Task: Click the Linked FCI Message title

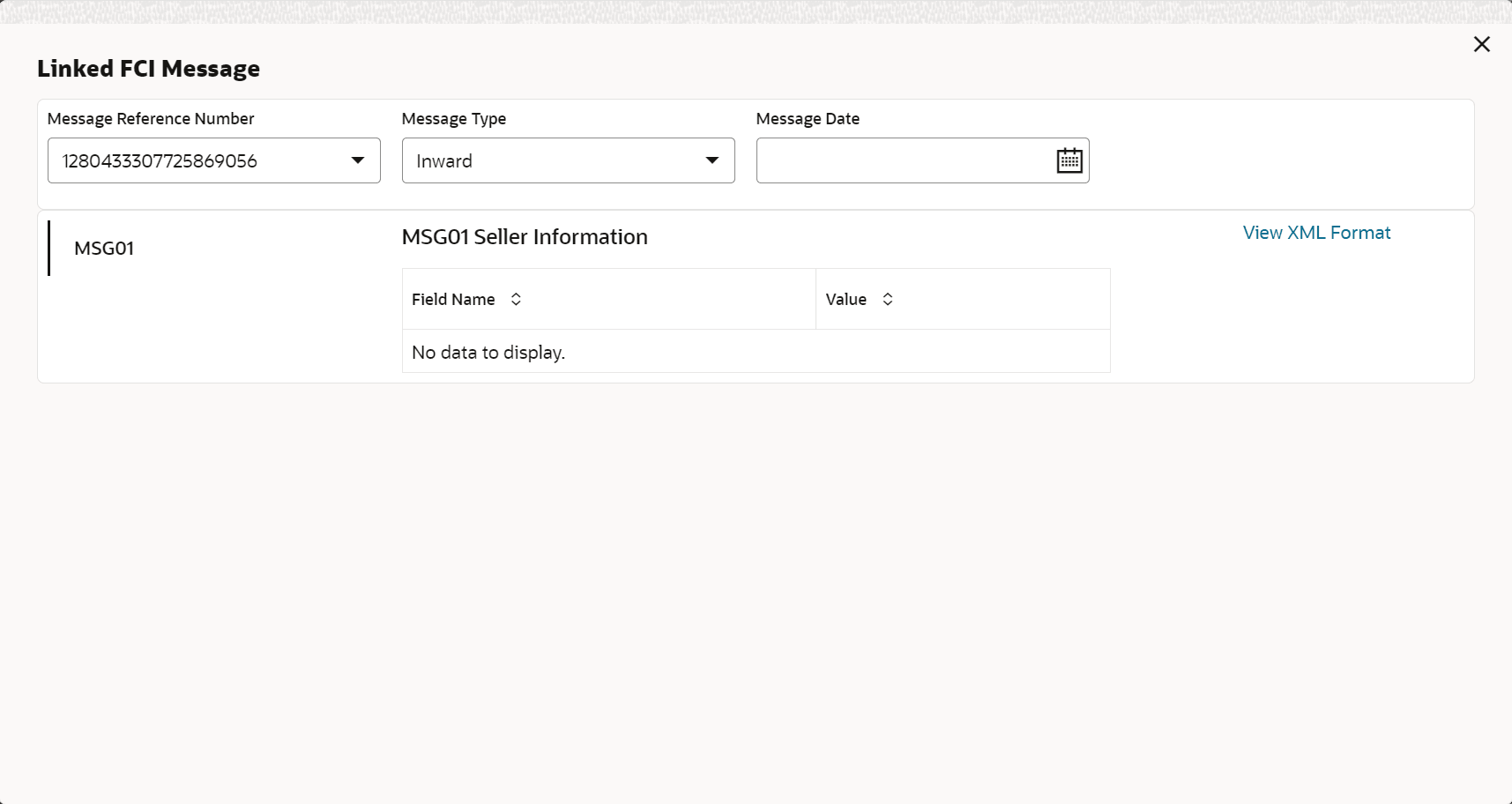Action: (x=148, y=69)
